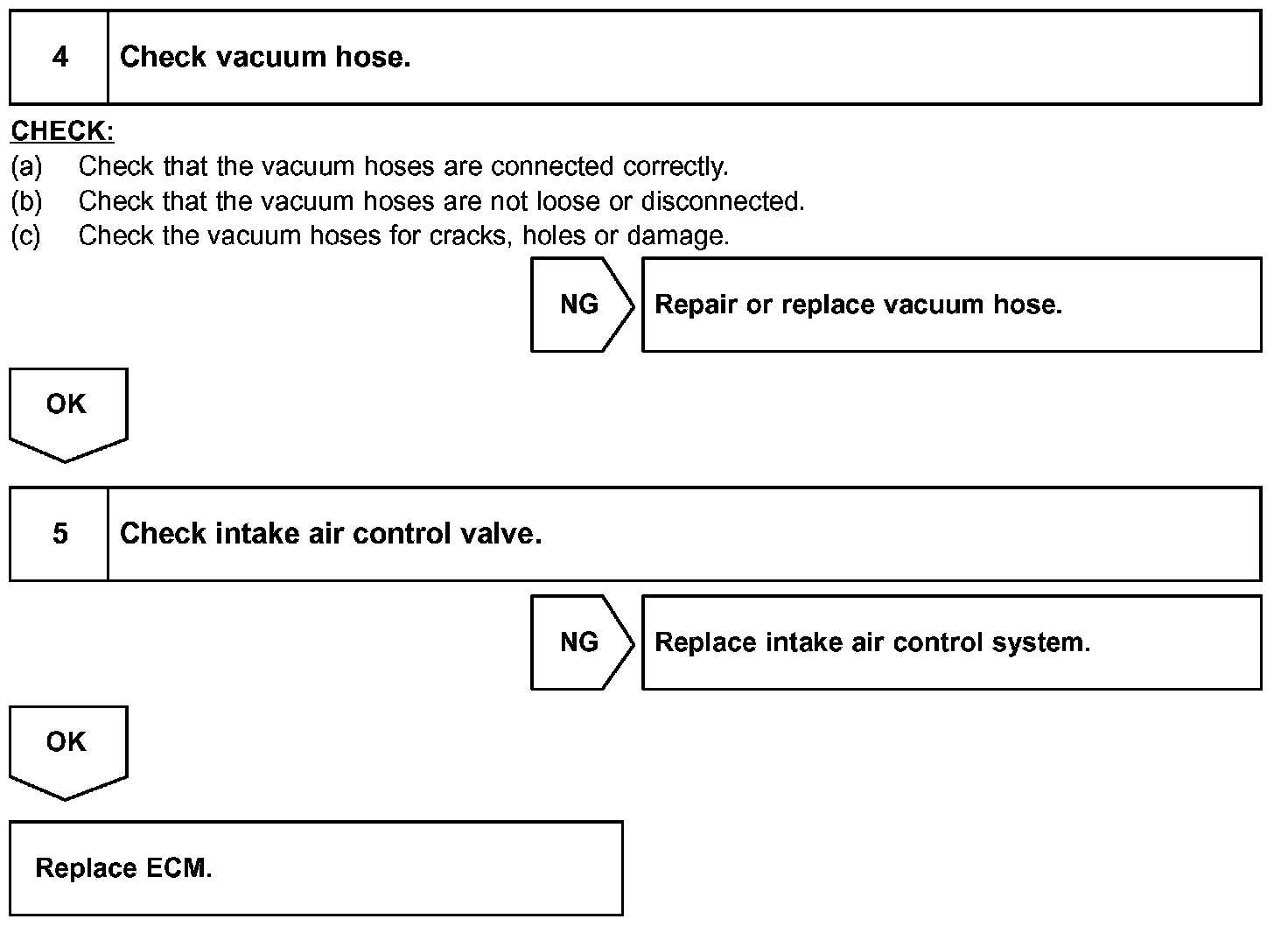Click the word 'disconnected' in line (b)

(723, 201)
